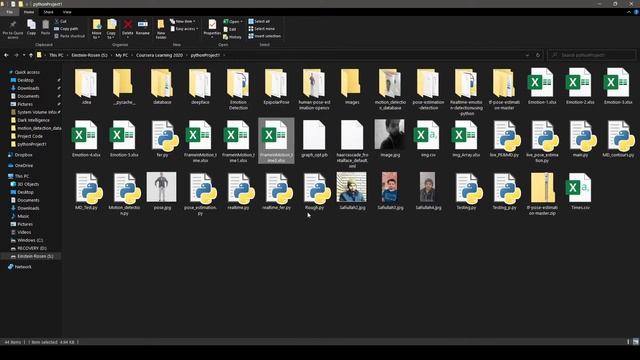The height and width of the screenshot is (360, 640).
Task: Click Select all in ribbon
Action: (259, 21)
